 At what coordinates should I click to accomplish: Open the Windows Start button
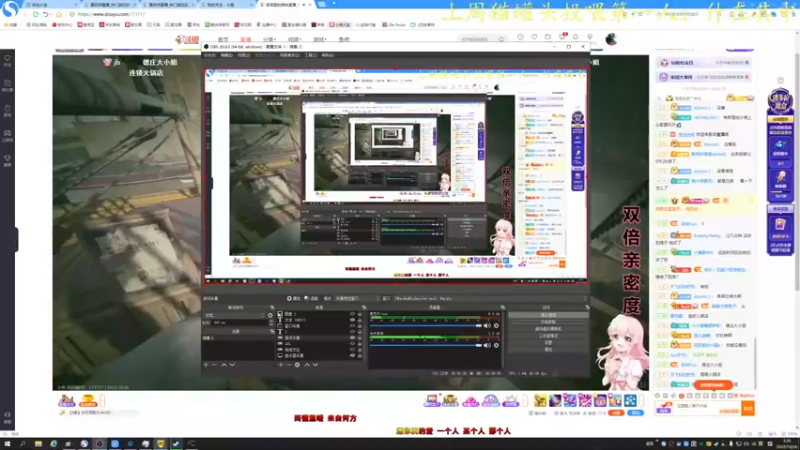coord(7,444)
